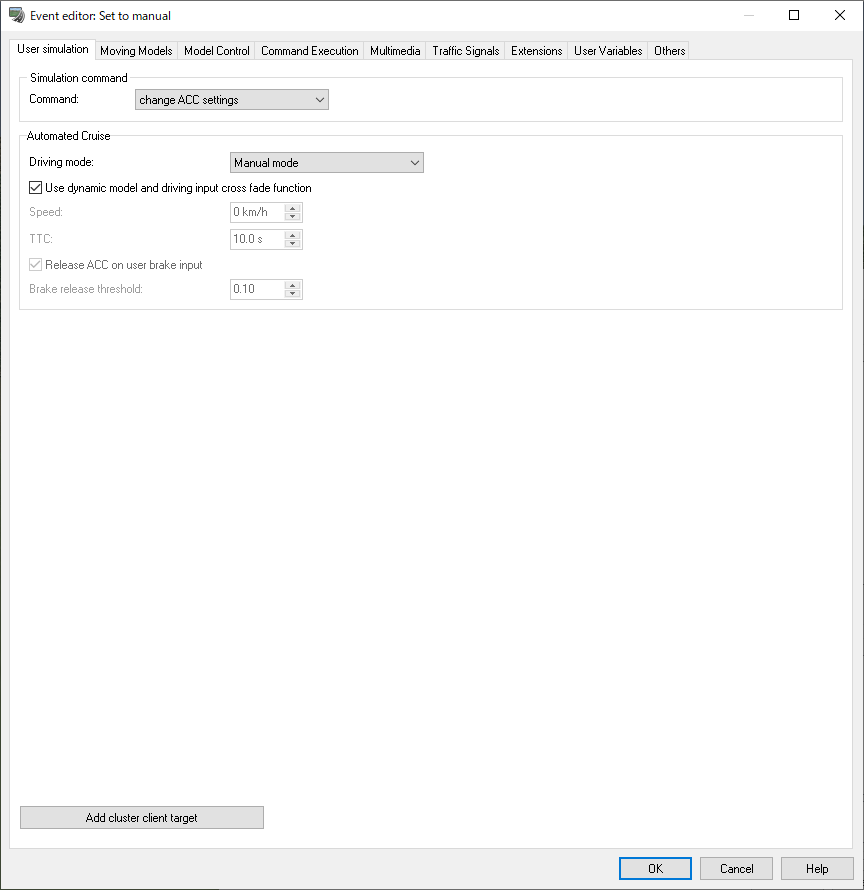The height and width of the screenshot is (890, 864).
Task: Click the 'Simulation command' group title
Action: (79, 78)
